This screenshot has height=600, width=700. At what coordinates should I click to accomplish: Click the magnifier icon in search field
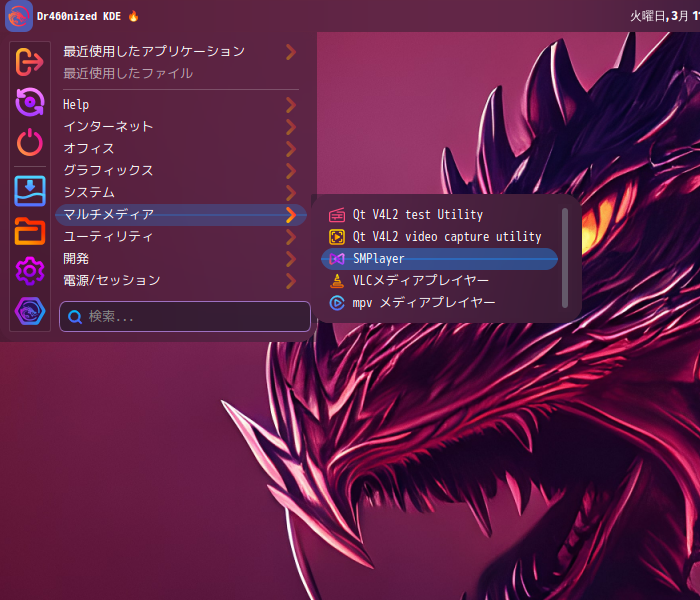click(x=75, y=317)
